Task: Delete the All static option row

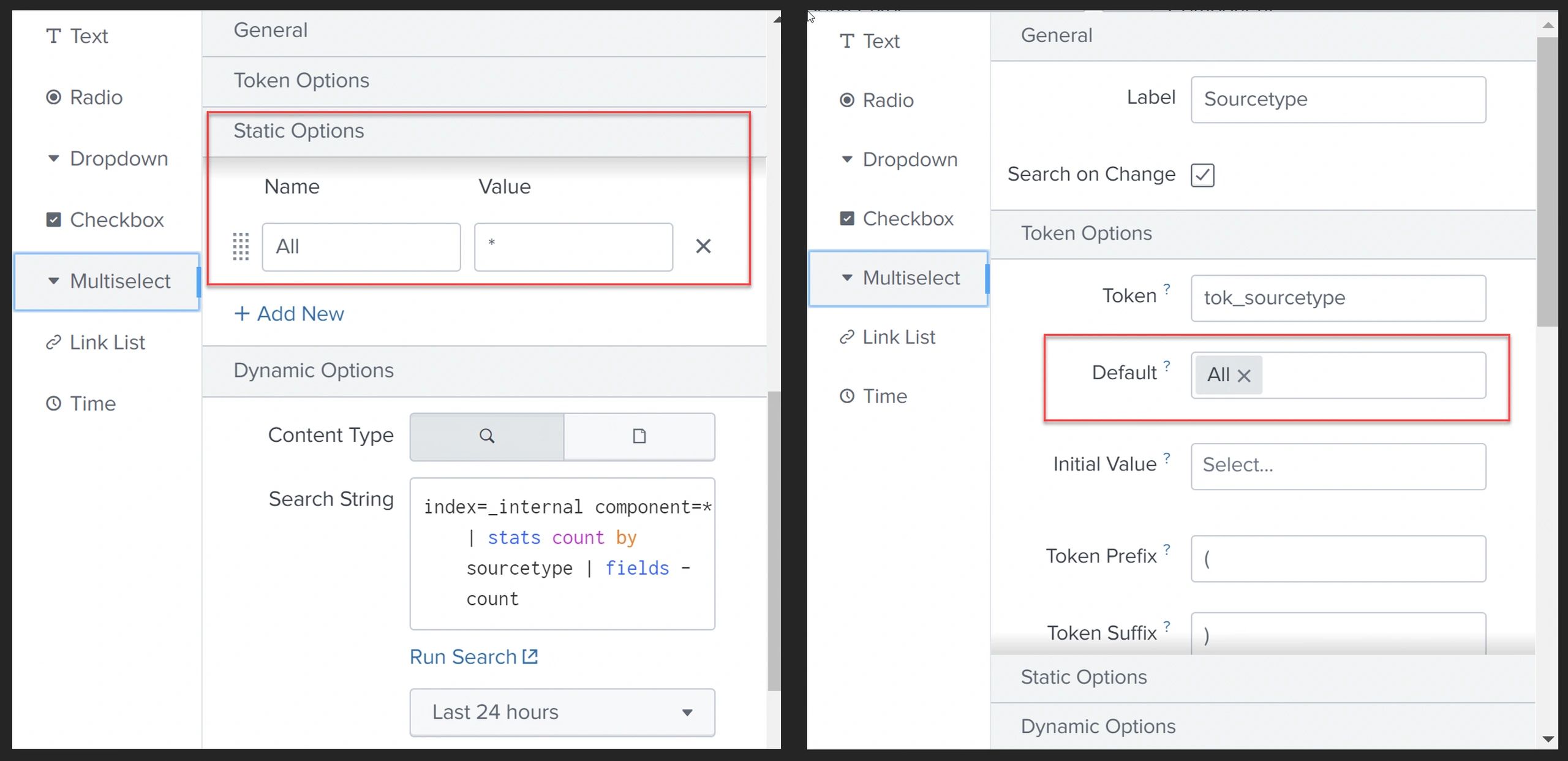Action: point(703,246)
